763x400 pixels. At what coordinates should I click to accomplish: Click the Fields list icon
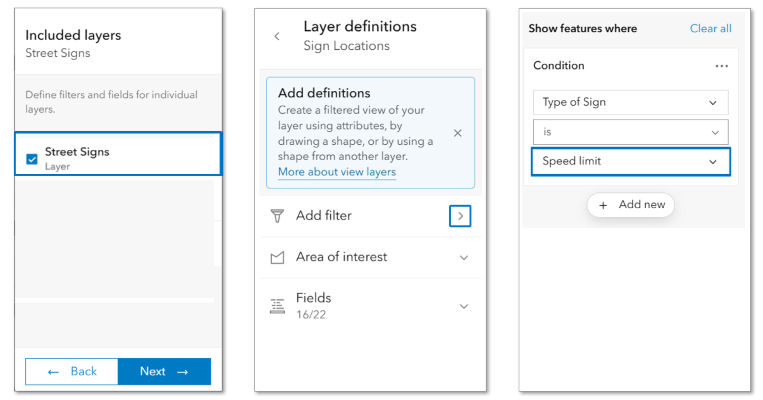tap(277, 306)
